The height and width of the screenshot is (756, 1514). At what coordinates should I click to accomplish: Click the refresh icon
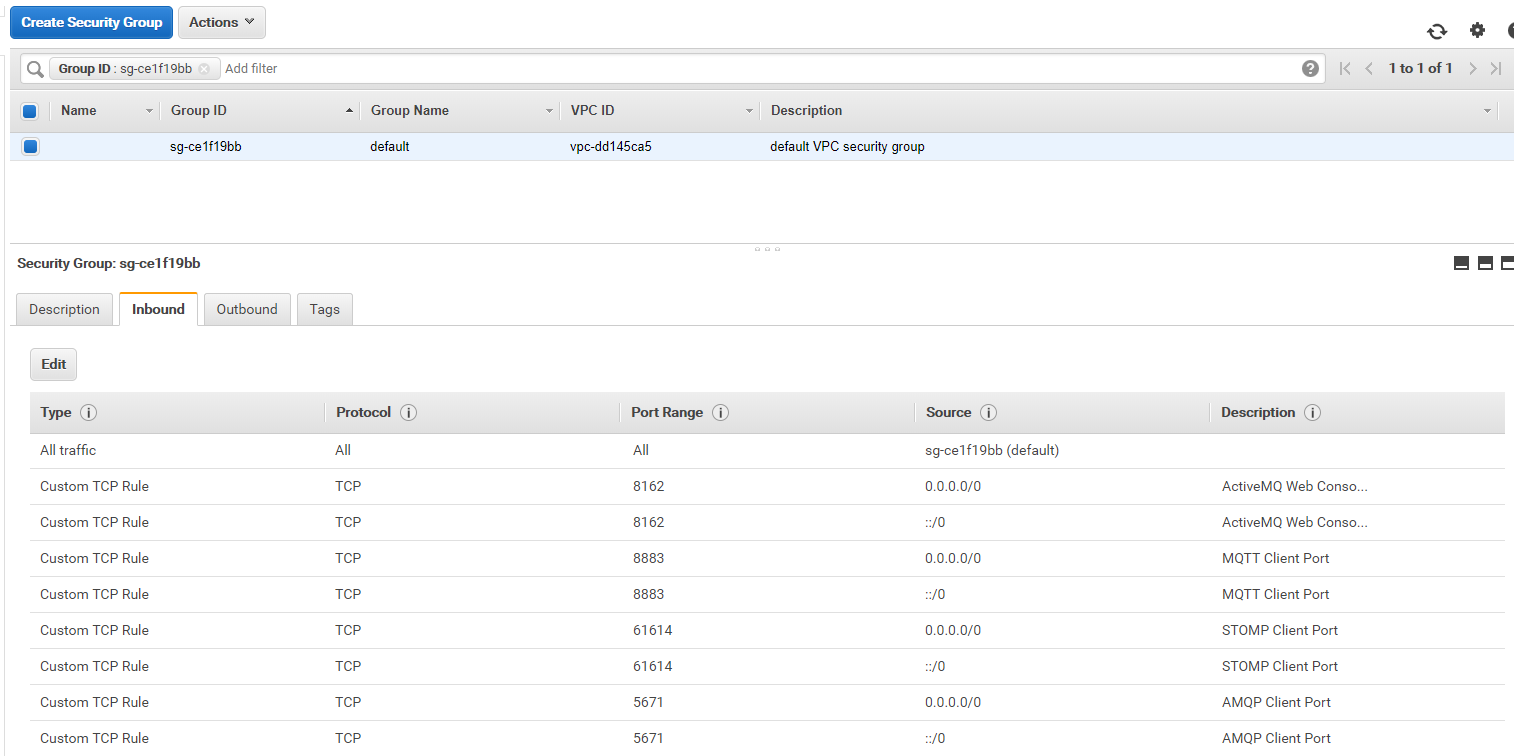(x=1437, y=31)
